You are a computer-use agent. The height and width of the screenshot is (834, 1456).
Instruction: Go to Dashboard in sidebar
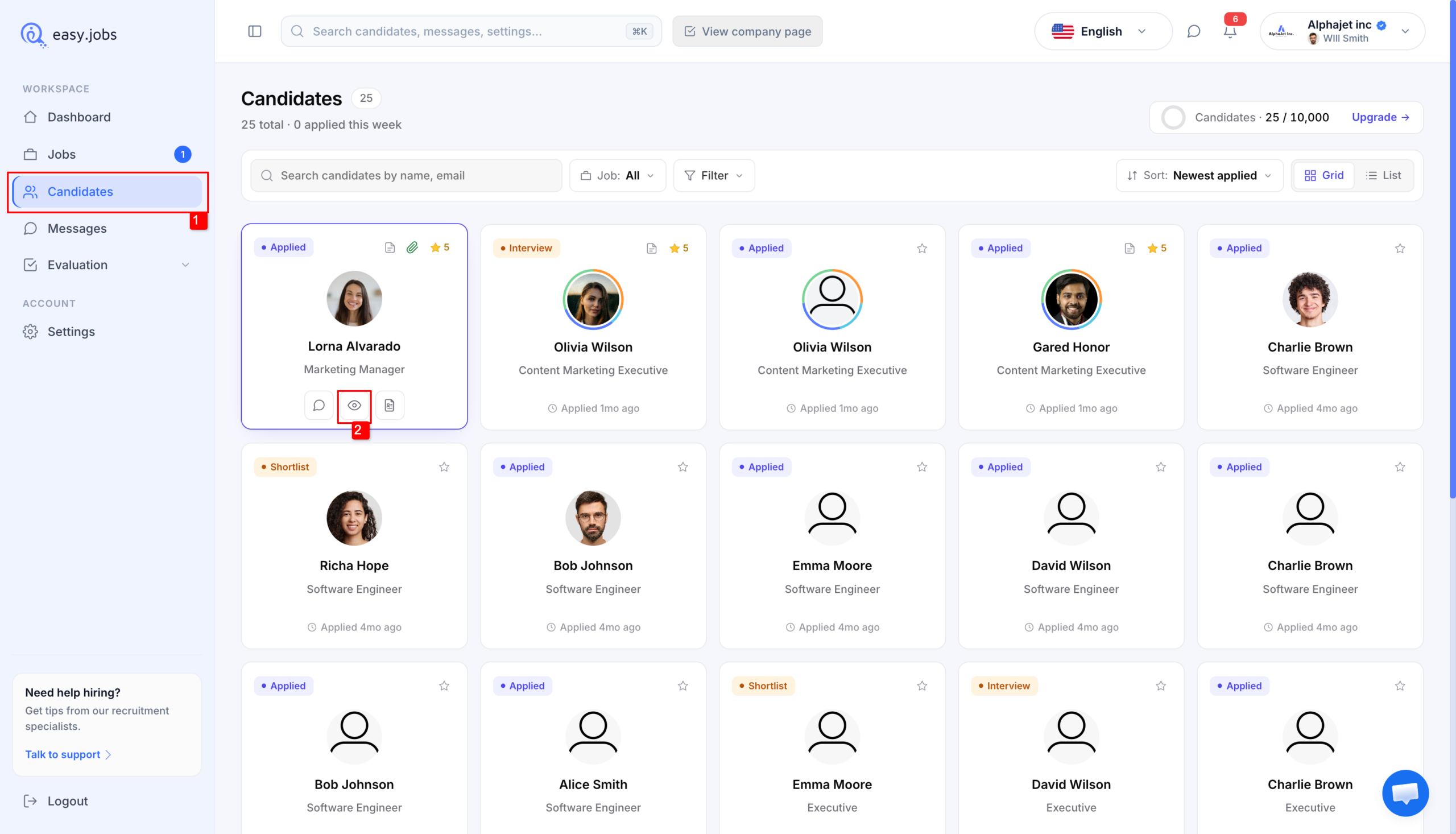click(x=107, y=117)
